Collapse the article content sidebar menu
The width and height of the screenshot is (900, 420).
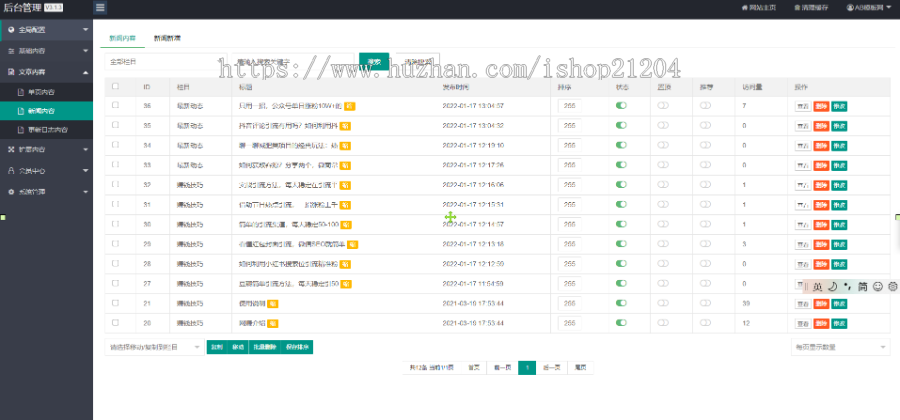pos(46,72)
